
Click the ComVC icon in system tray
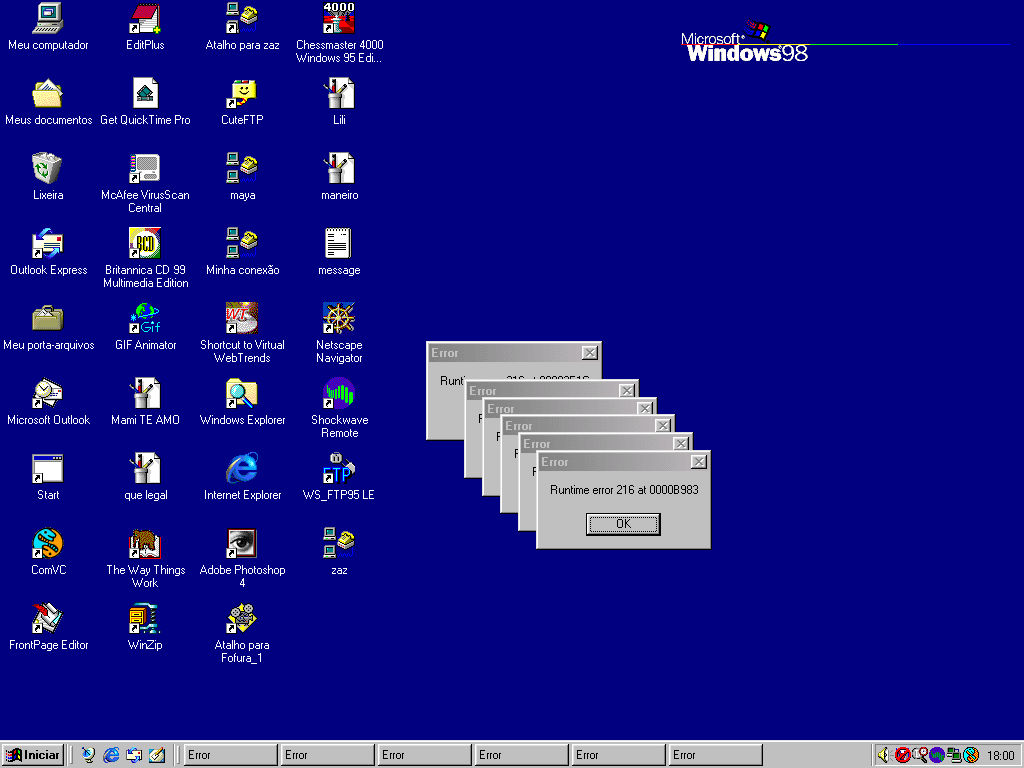(x=971, y=755)
